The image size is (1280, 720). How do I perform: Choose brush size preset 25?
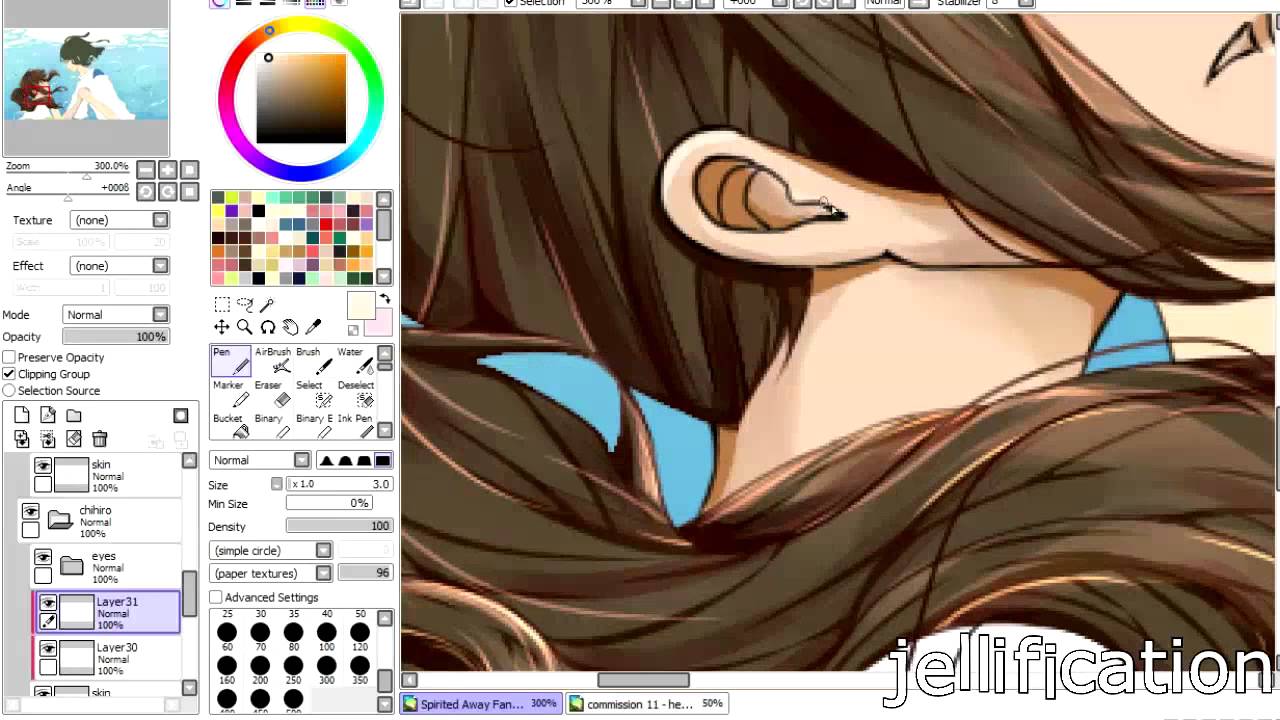pyautogui.click(x=227, y=614)
